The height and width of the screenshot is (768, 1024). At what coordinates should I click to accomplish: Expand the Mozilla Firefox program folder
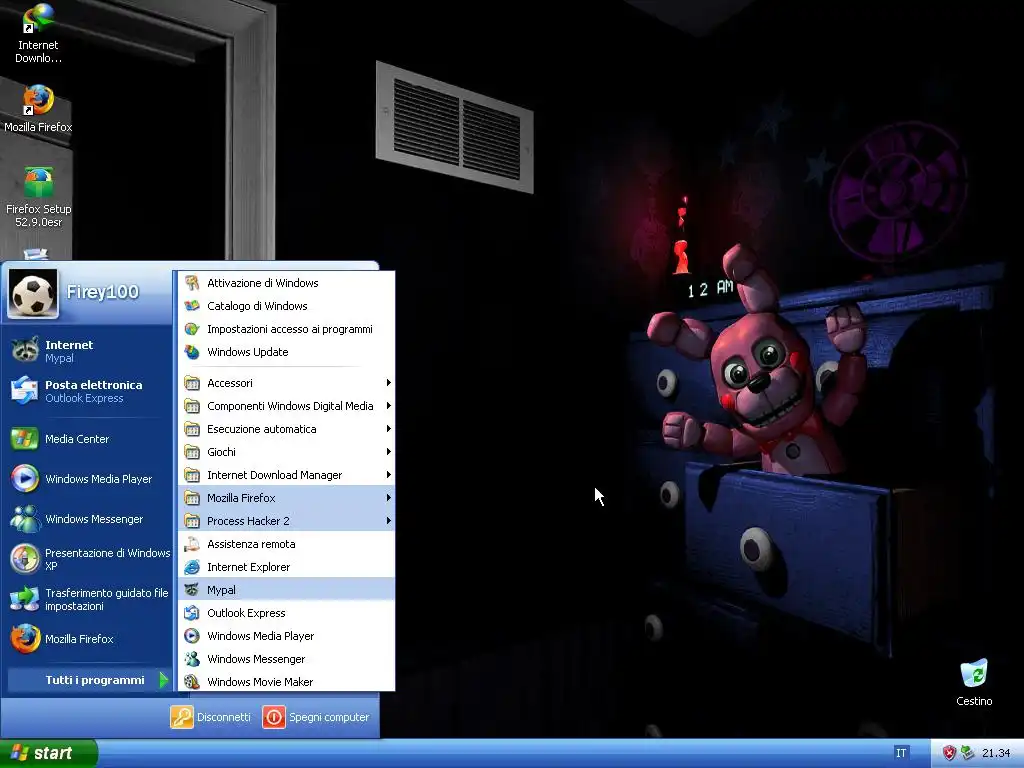pyautogui.click(x=287, y=498)
